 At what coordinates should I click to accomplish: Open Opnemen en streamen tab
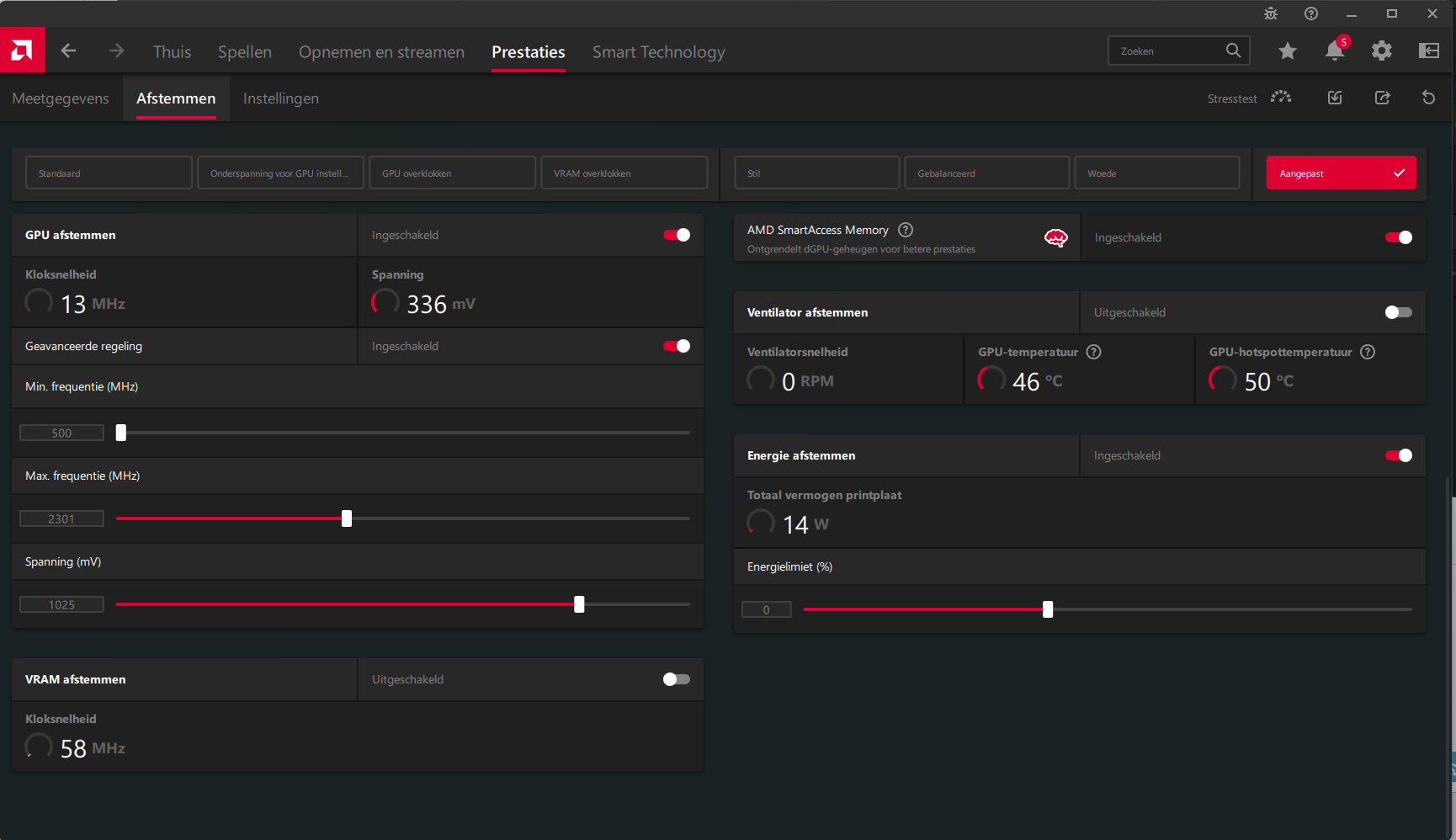[x=381, y=51]
